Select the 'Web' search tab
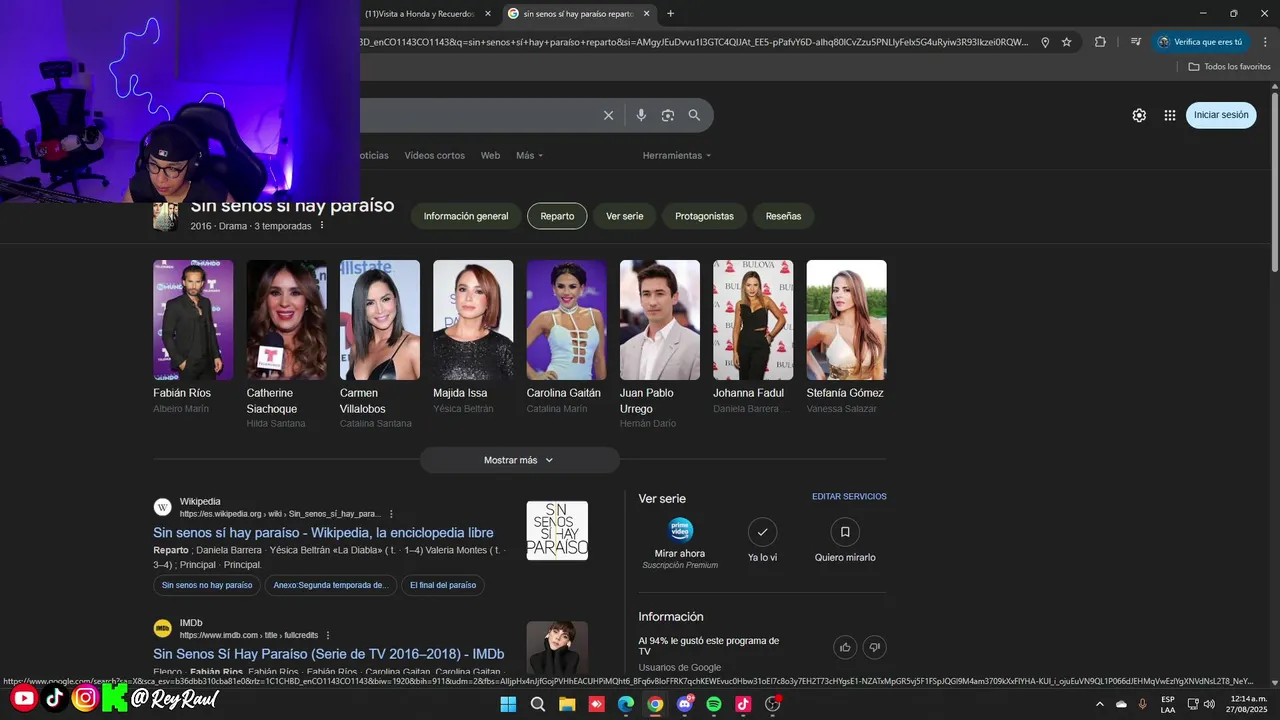The image size is (1280, 720). point(490,155)
